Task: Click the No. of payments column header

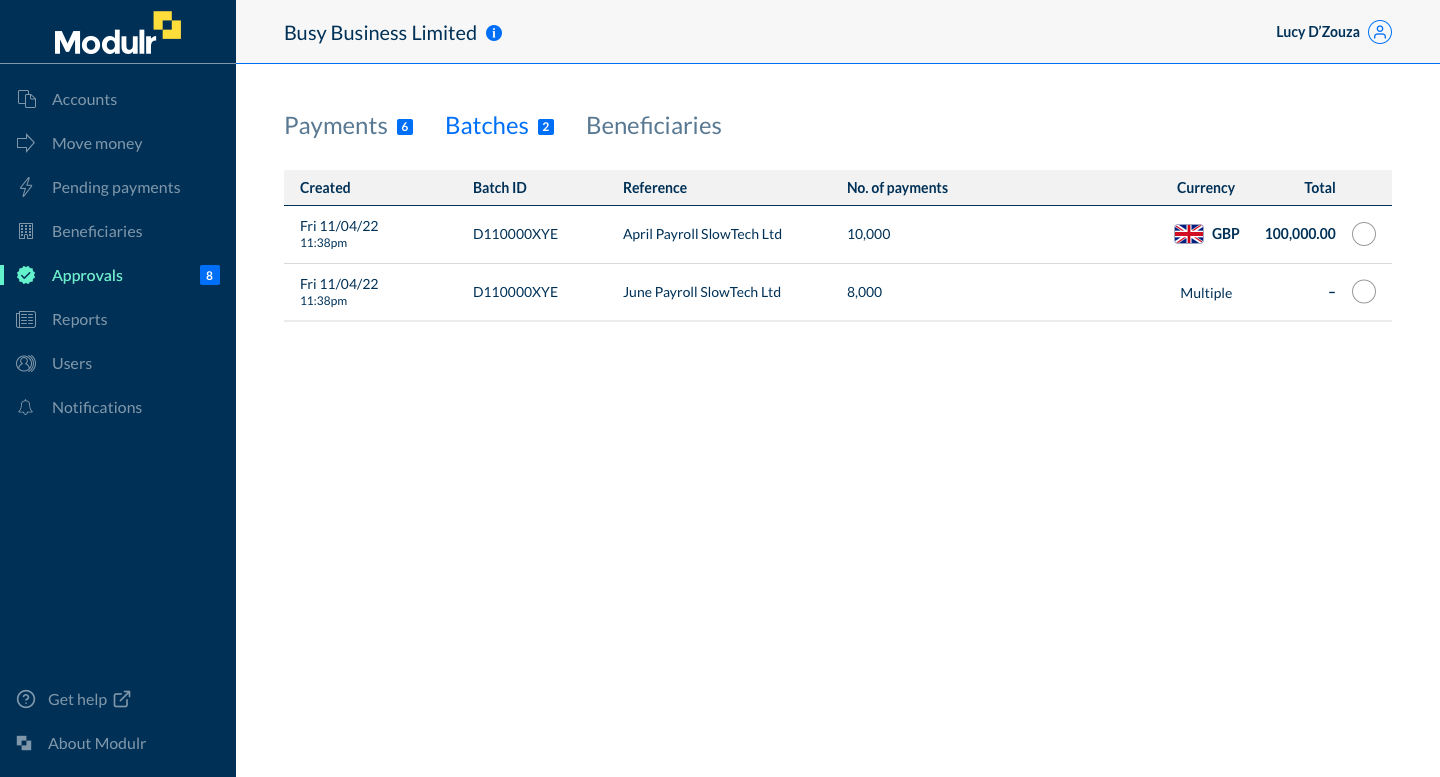Action: click(897, 188)
